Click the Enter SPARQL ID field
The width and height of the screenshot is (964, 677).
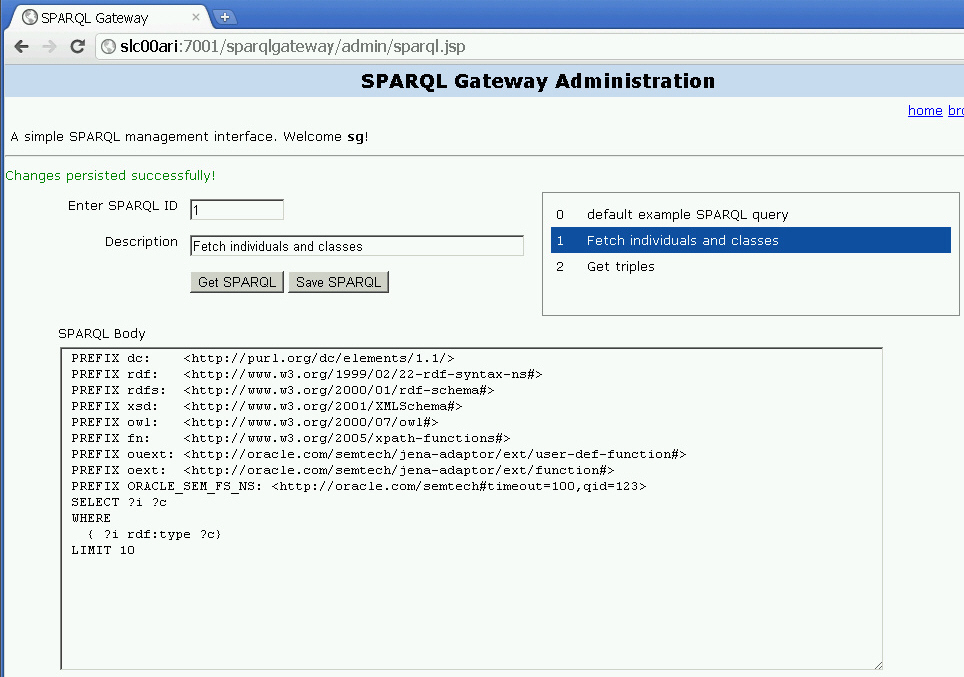(237, 210)
